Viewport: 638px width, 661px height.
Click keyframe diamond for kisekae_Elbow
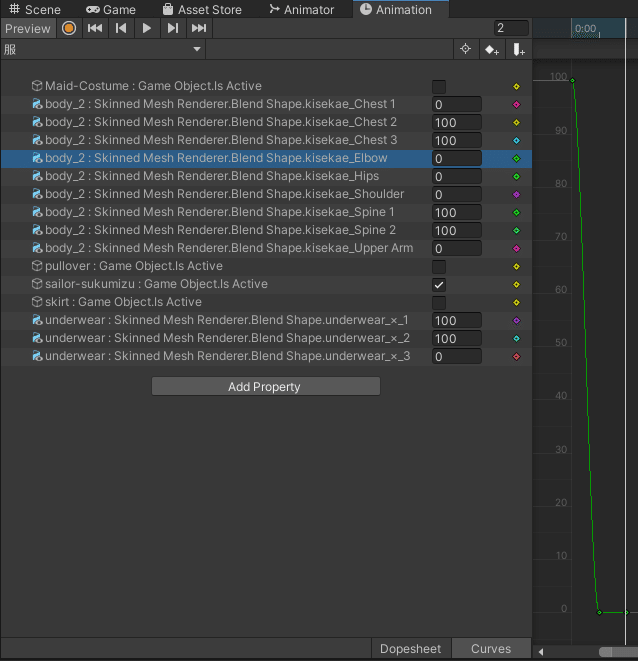point(516,159)
